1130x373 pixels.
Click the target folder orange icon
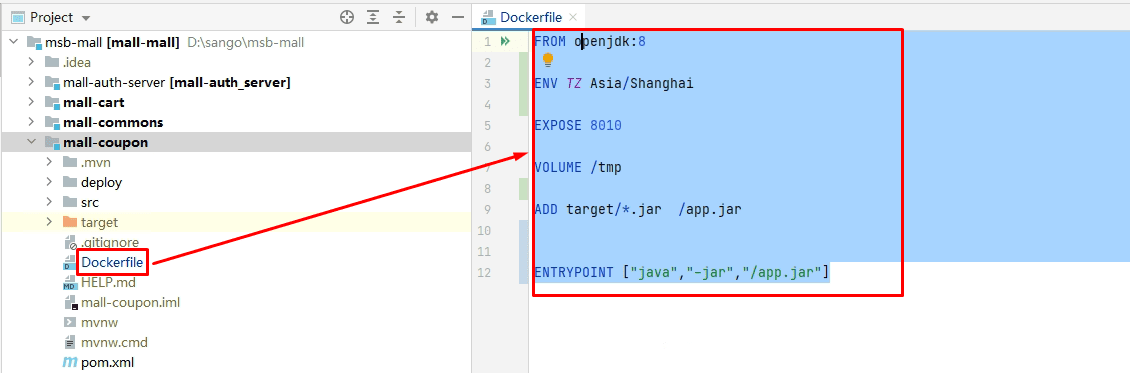(x=70, y=223)
